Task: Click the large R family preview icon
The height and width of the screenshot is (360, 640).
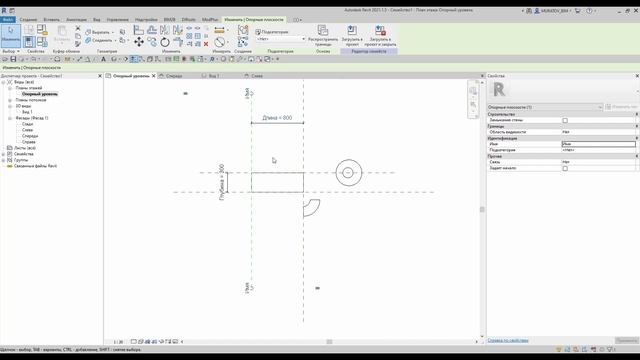Action: coord(499,89)
